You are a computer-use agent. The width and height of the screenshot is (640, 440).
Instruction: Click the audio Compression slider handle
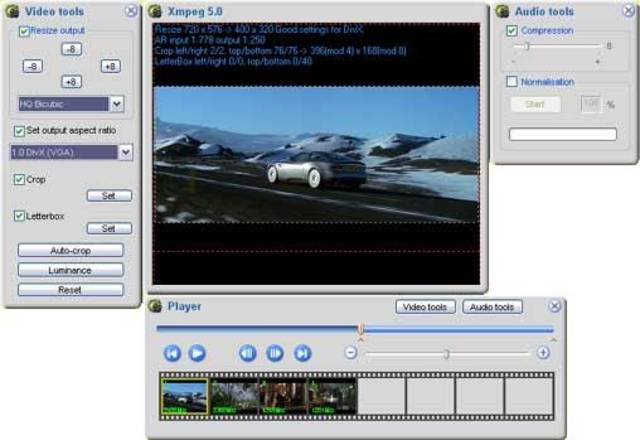pyautogui.click(x=527, y=46)
